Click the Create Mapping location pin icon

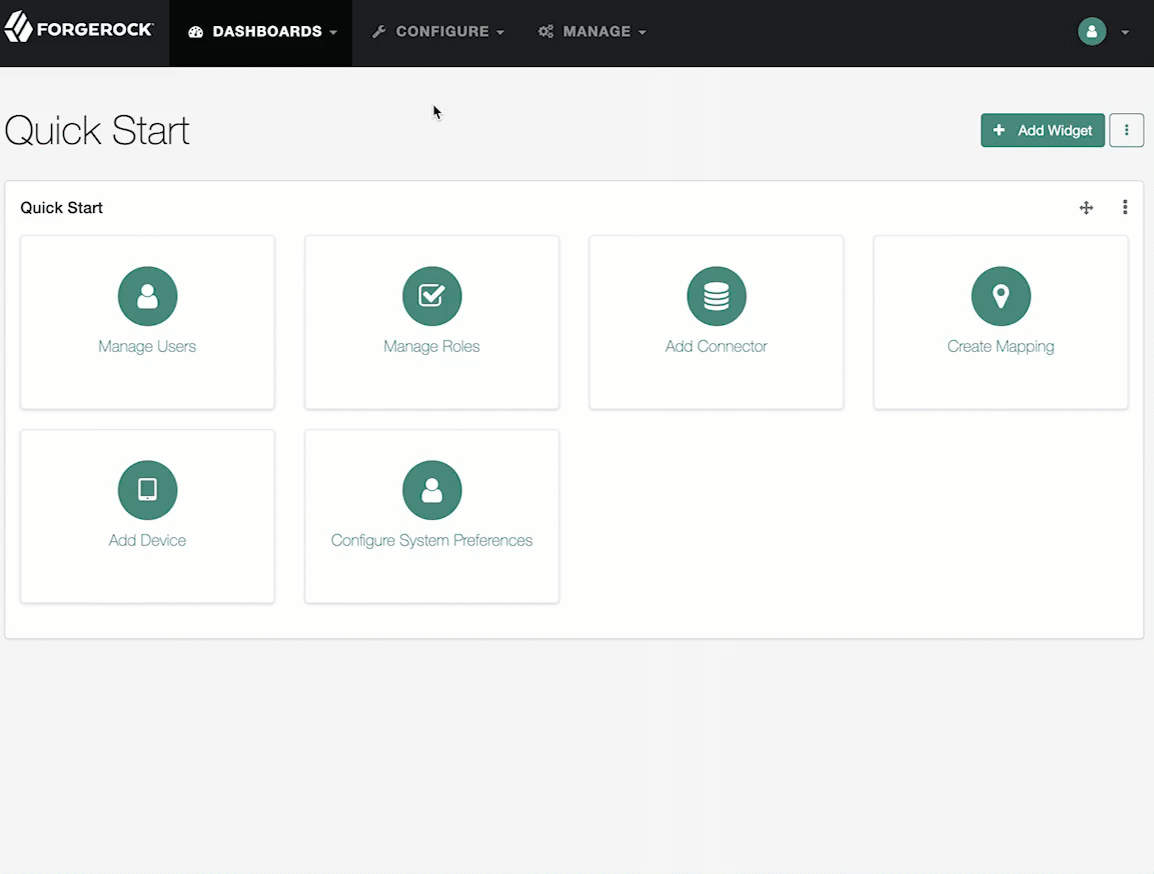click(1000, 296)
